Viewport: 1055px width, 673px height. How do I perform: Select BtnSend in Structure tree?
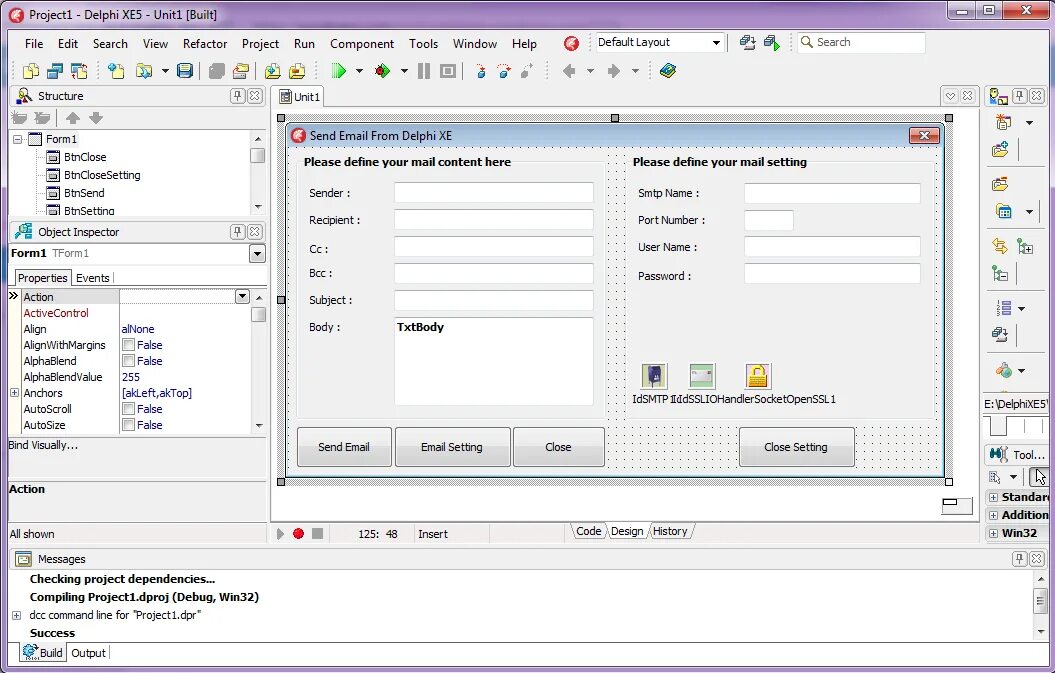point(84,193)
